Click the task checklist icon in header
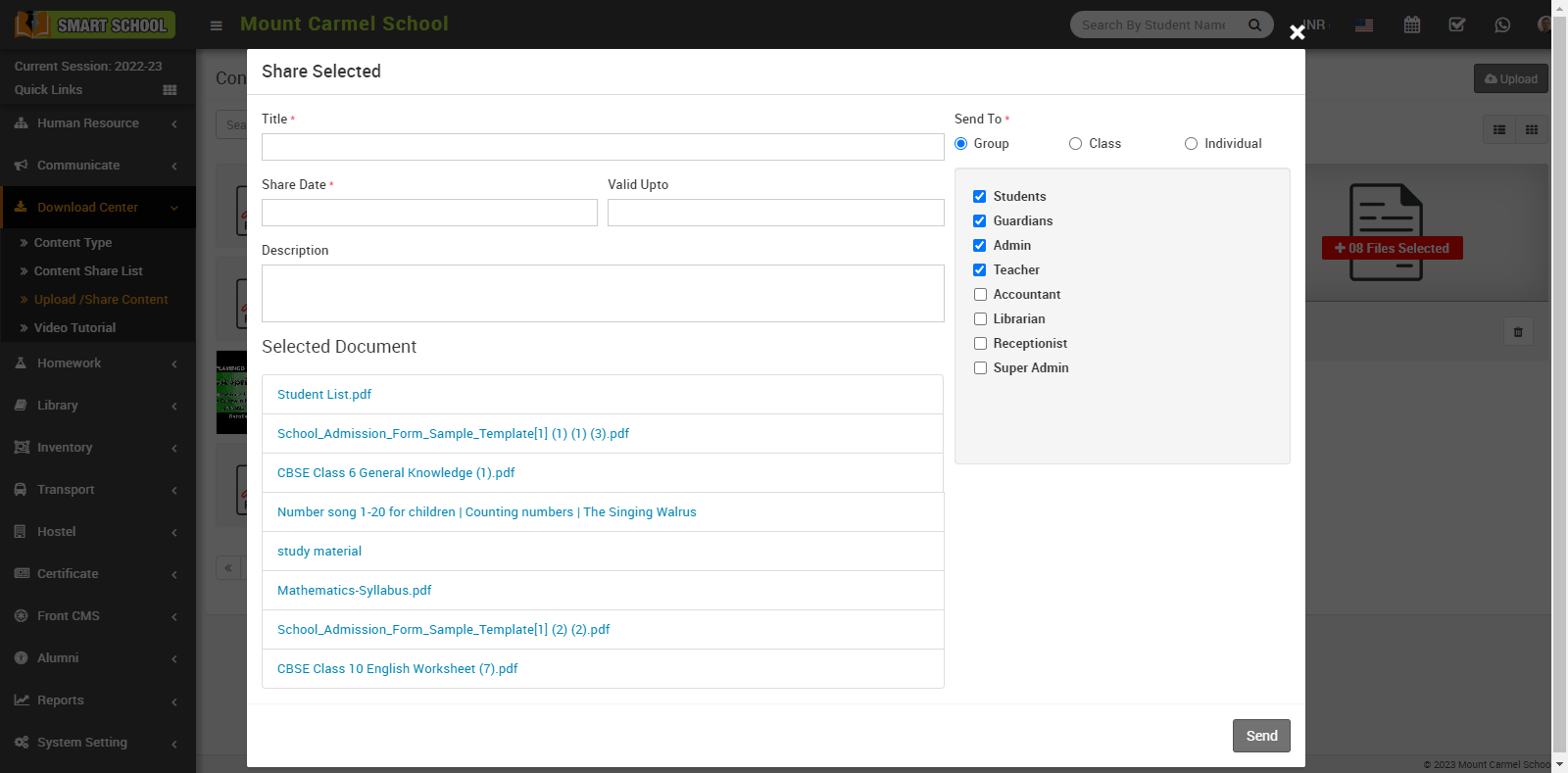This screenshot has height=773, width=1568. pyautogui.click(x=1457, y=24)
